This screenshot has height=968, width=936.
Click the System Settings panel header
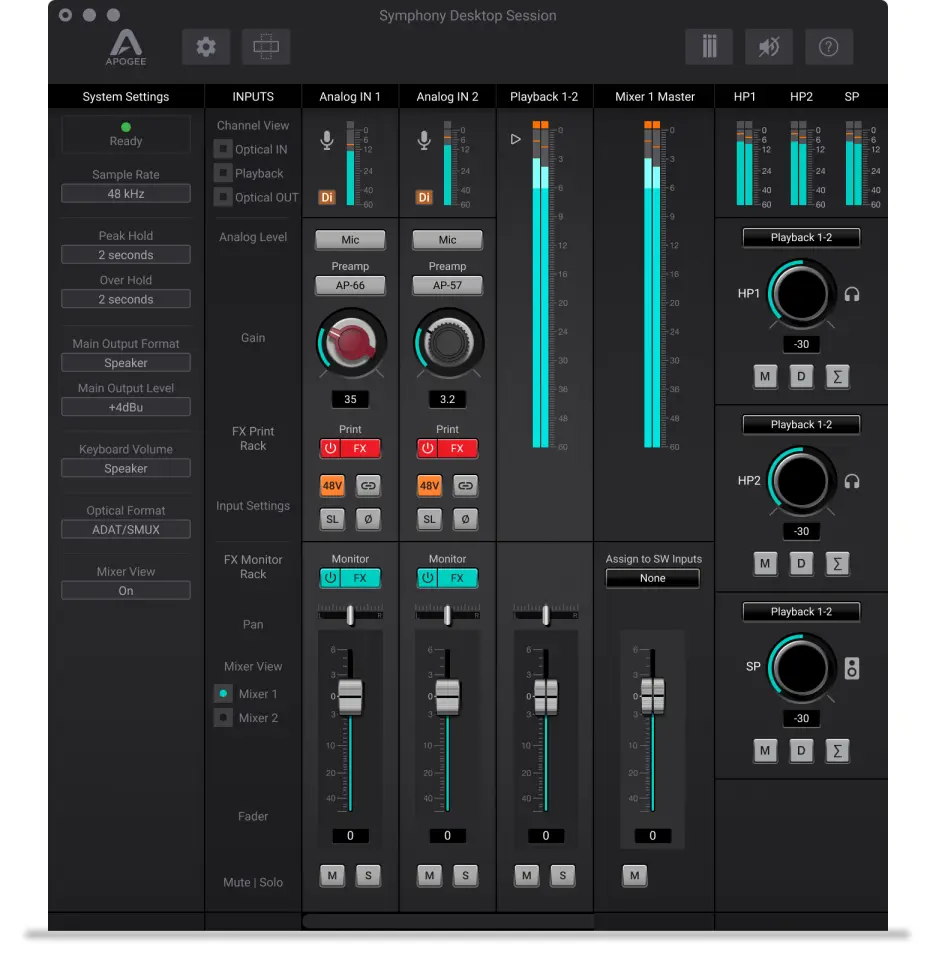pos(126,97)
